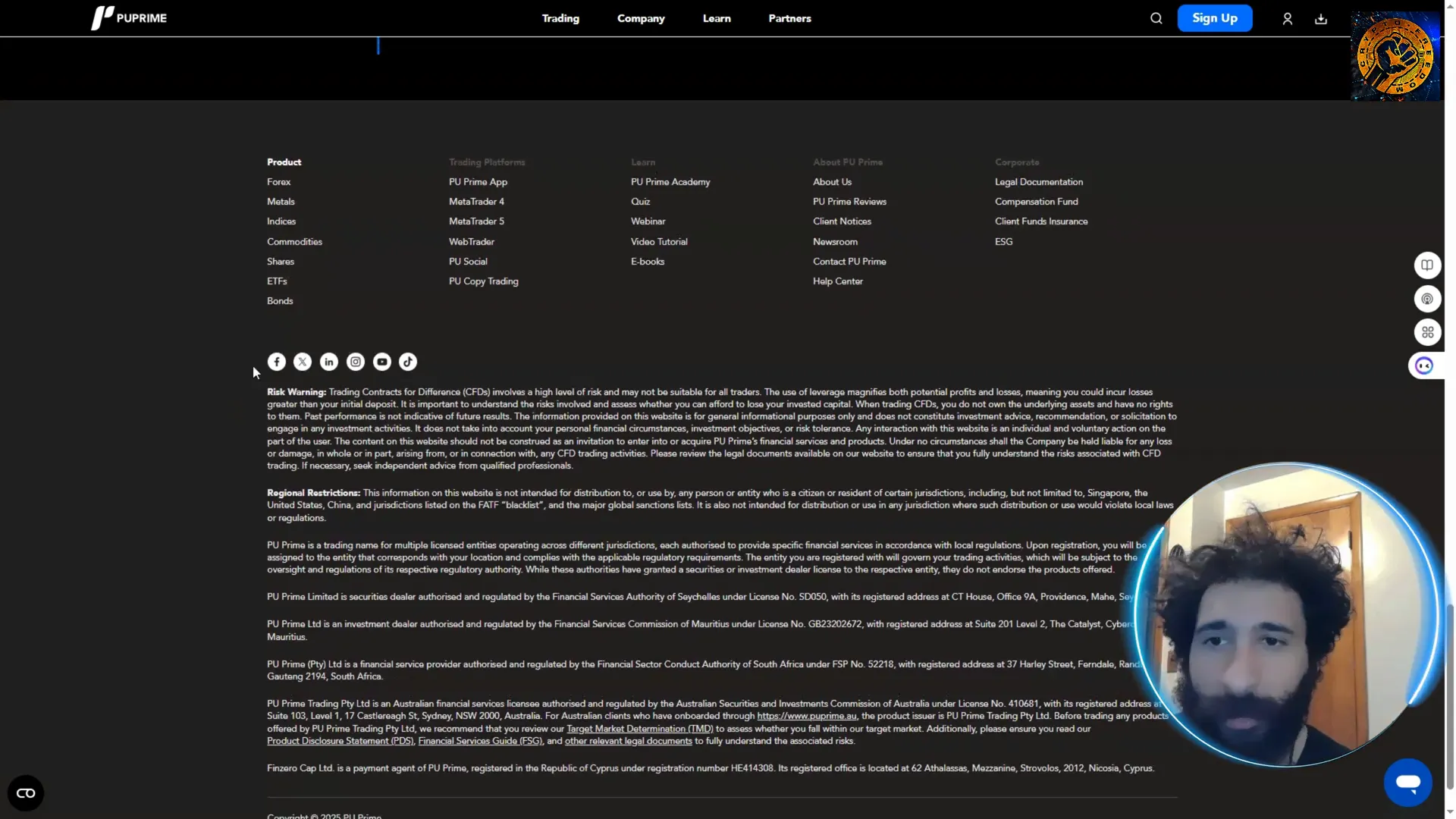Open the PU Copy Trading link
This screenshot has height=819, width=1456.
pyautogui.click(x=484, y=281)
